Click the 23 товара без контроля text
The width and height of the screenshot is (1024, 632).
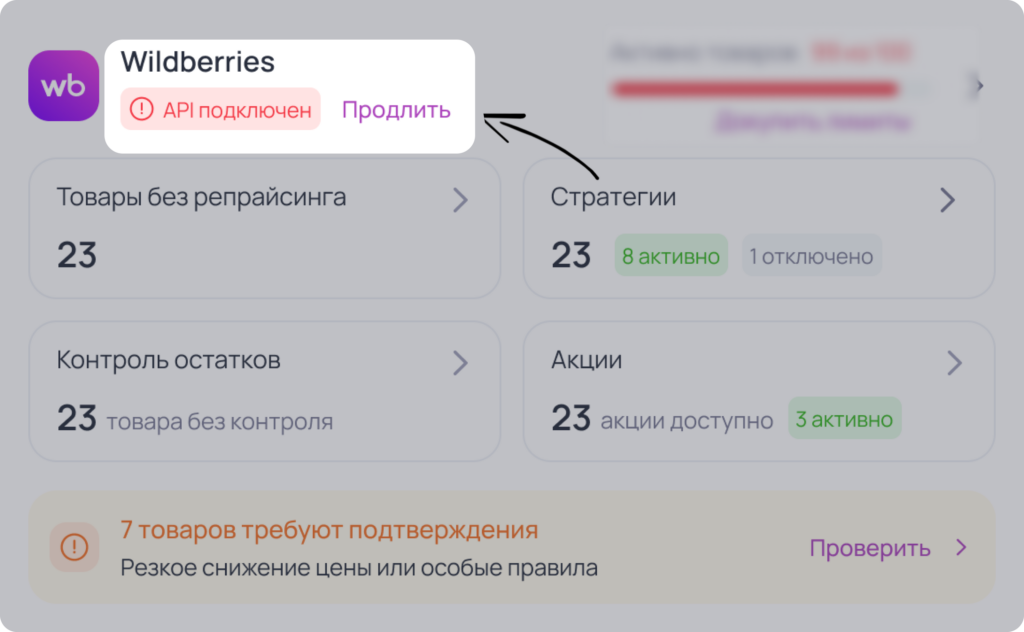coord(195,419)
